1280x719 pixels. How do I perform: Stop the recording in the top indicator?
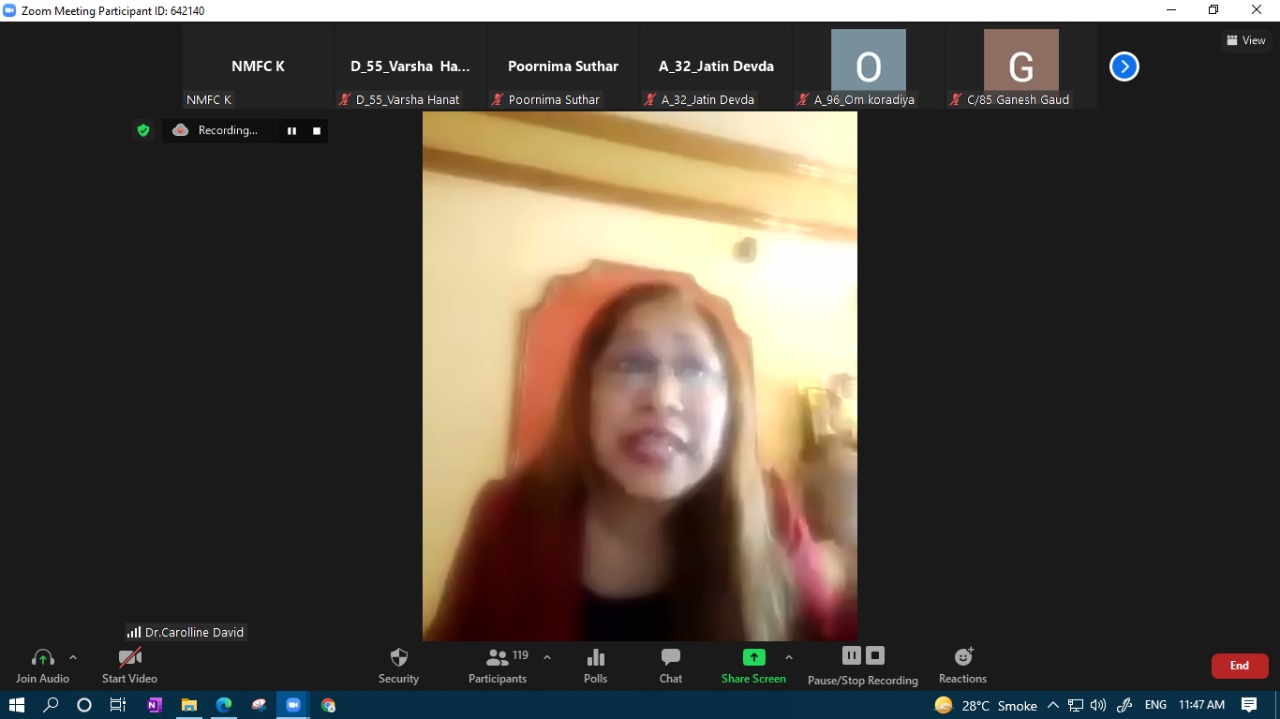[317, 131]
